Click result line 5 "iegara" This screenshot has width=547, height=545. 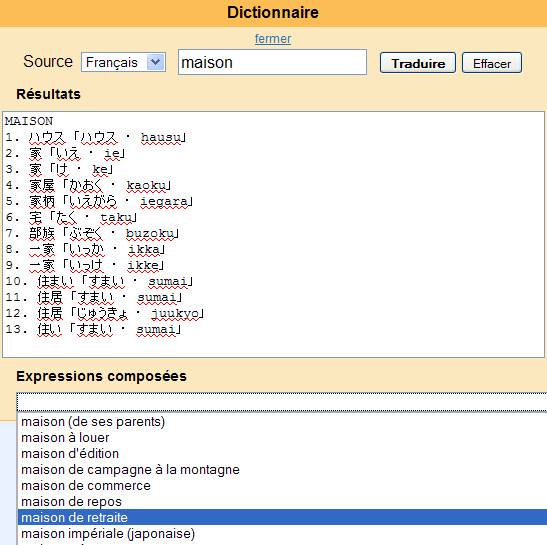(x=99, y=201)
